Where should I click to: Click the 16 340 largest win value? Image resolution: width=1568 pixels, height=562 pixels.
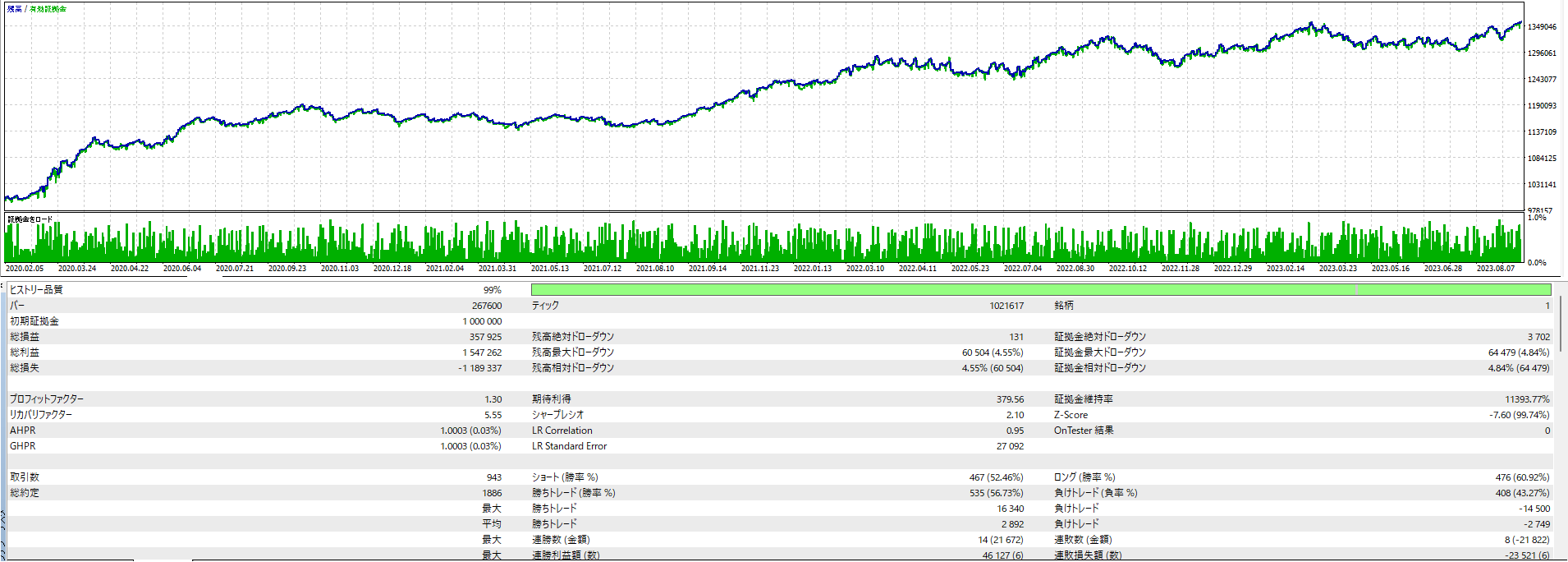tap(1011, 509)
